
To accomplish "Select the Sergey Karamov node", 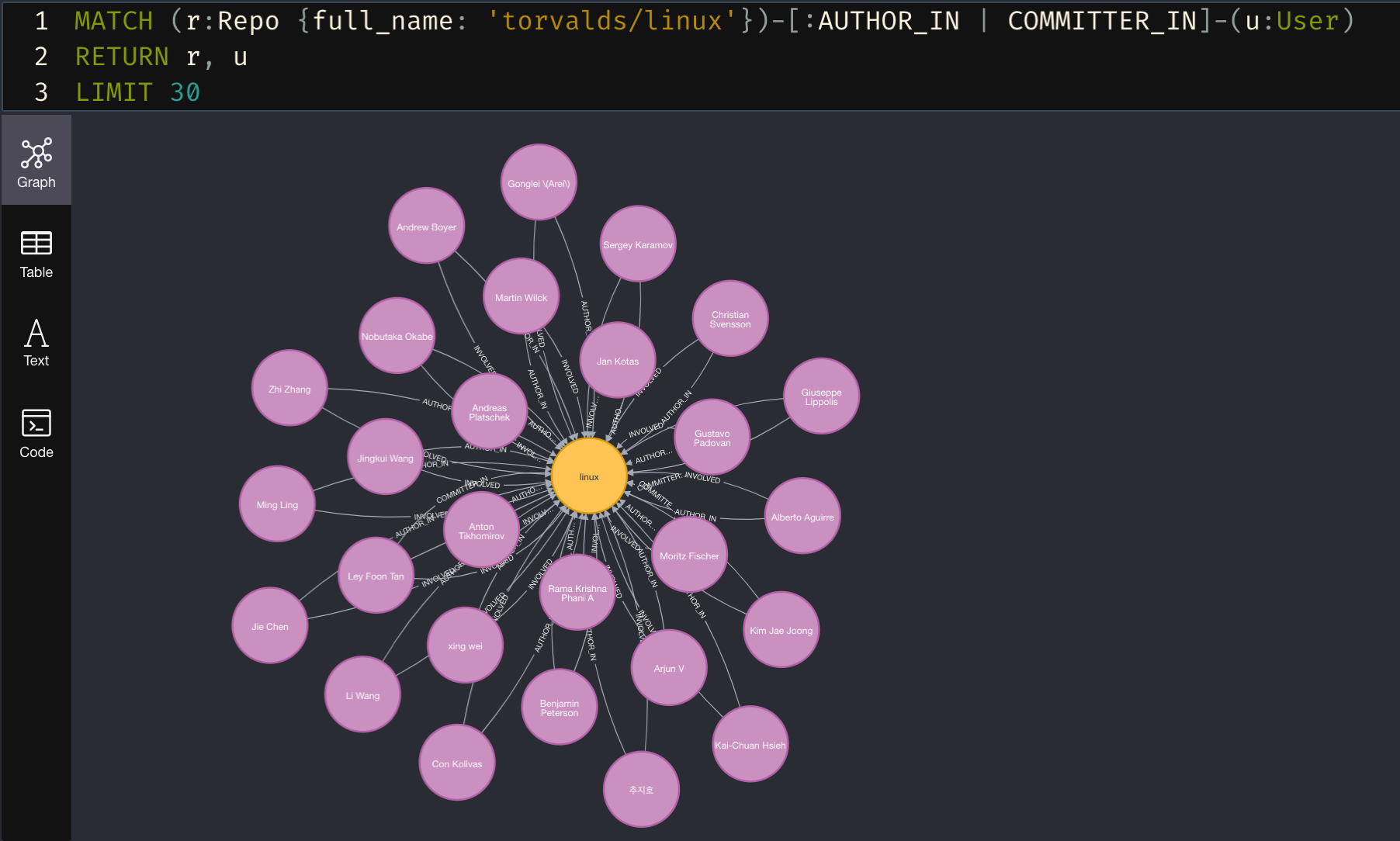I will point(638,244).
